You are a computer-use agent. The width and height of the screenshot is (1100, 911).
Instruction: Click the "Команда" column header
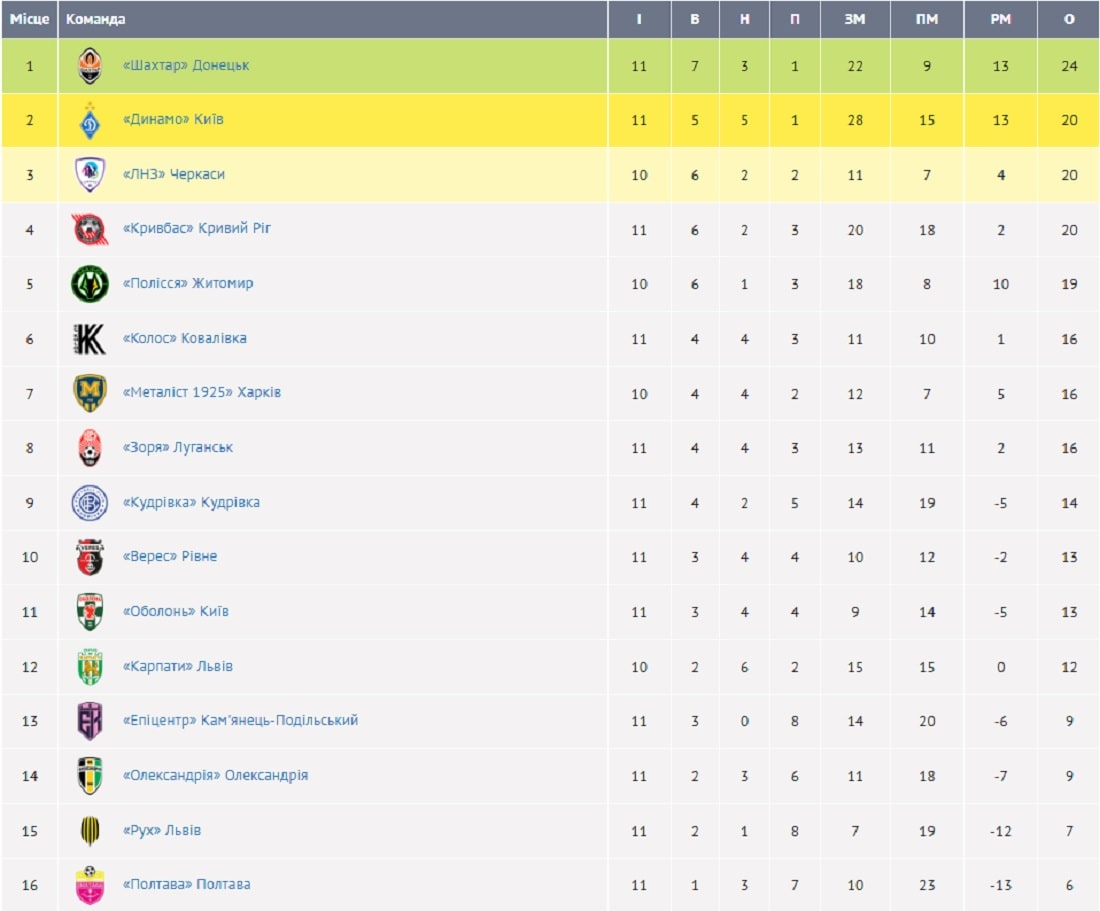(96, 19)
